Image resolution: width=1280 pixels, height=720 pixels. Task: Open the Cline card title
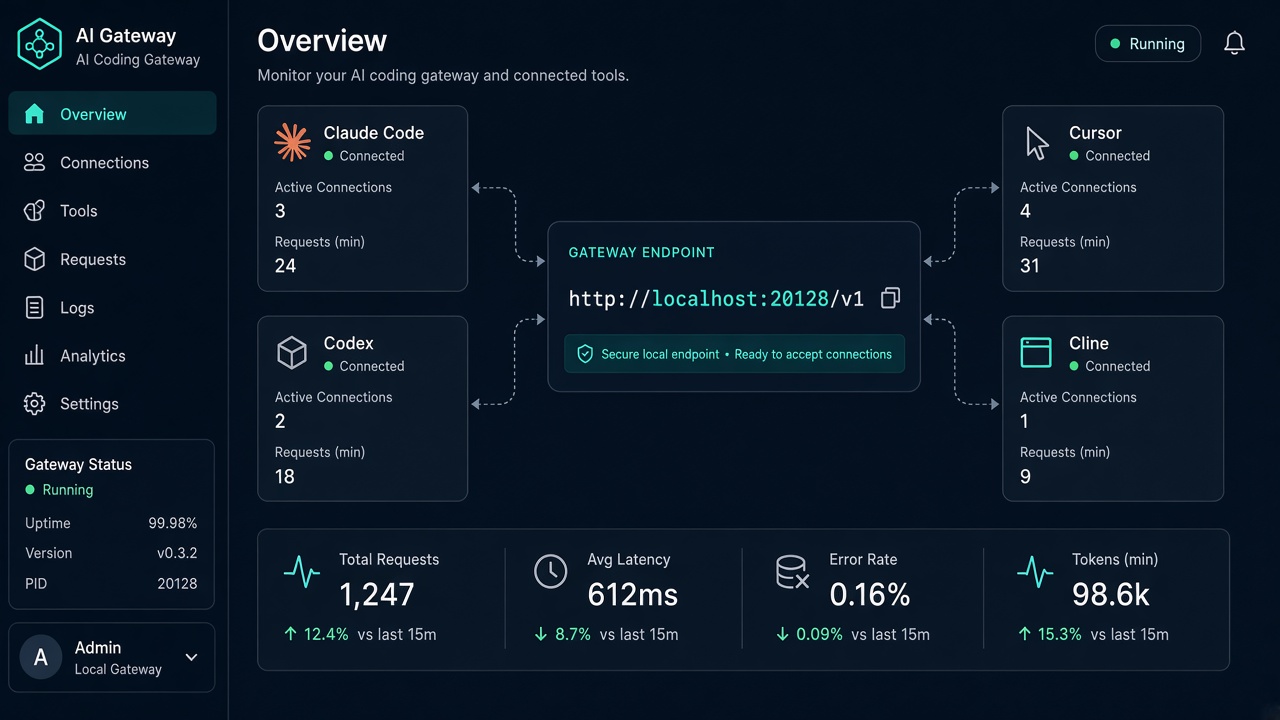[x=1089, y=343]
